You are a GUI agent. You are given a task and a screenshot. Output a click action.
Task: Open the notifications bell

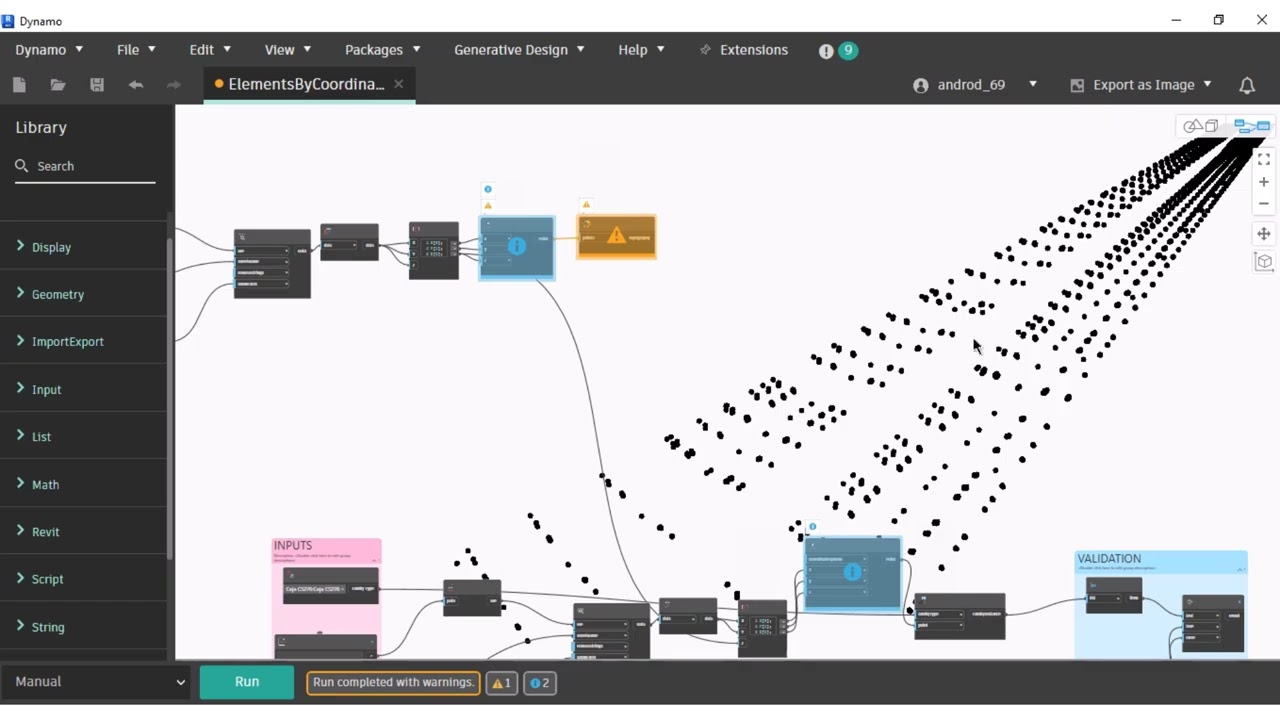(1247, 85)
